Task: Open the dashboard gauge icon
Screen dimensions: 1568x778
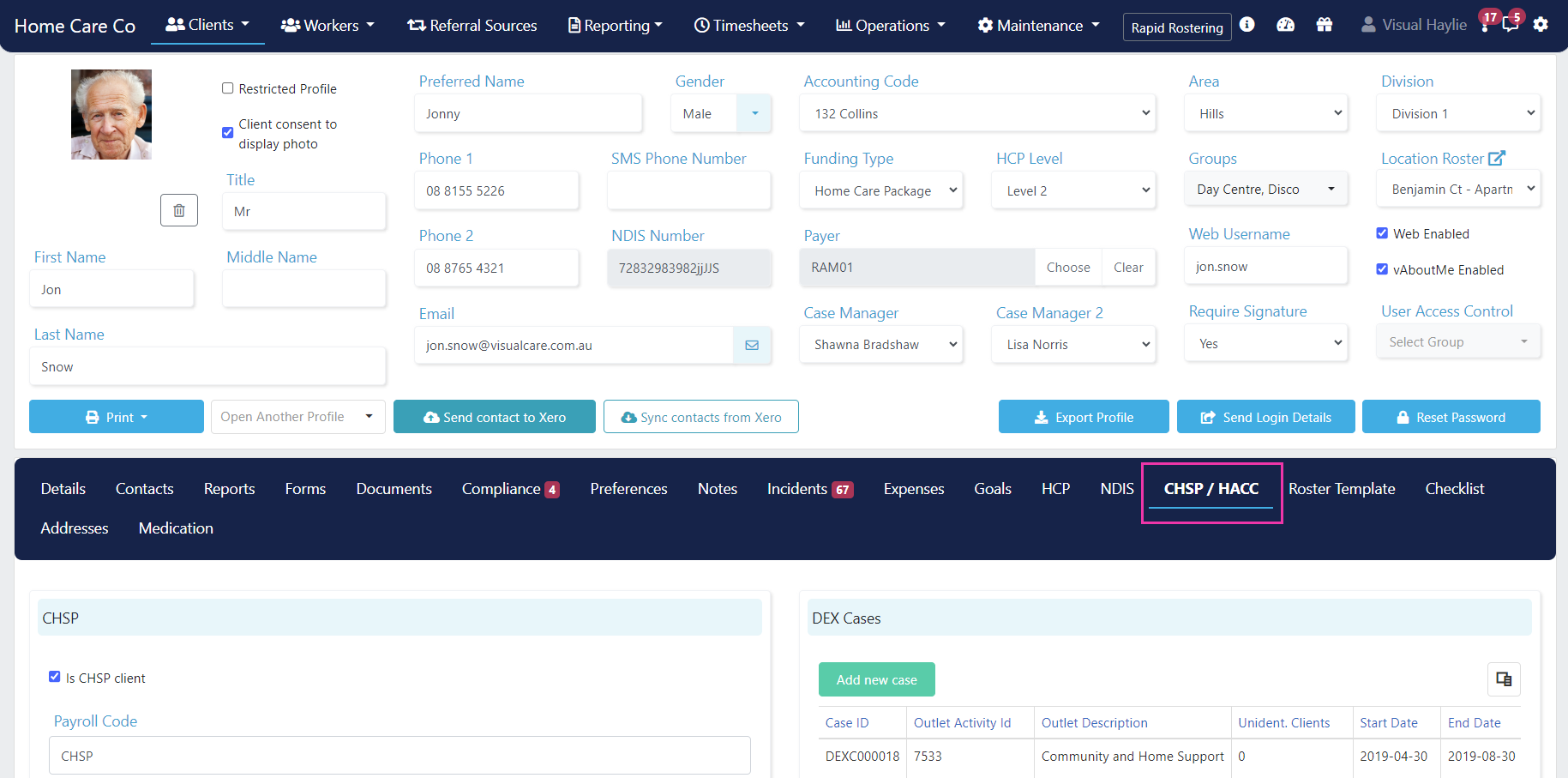Action: point(1285,25)
